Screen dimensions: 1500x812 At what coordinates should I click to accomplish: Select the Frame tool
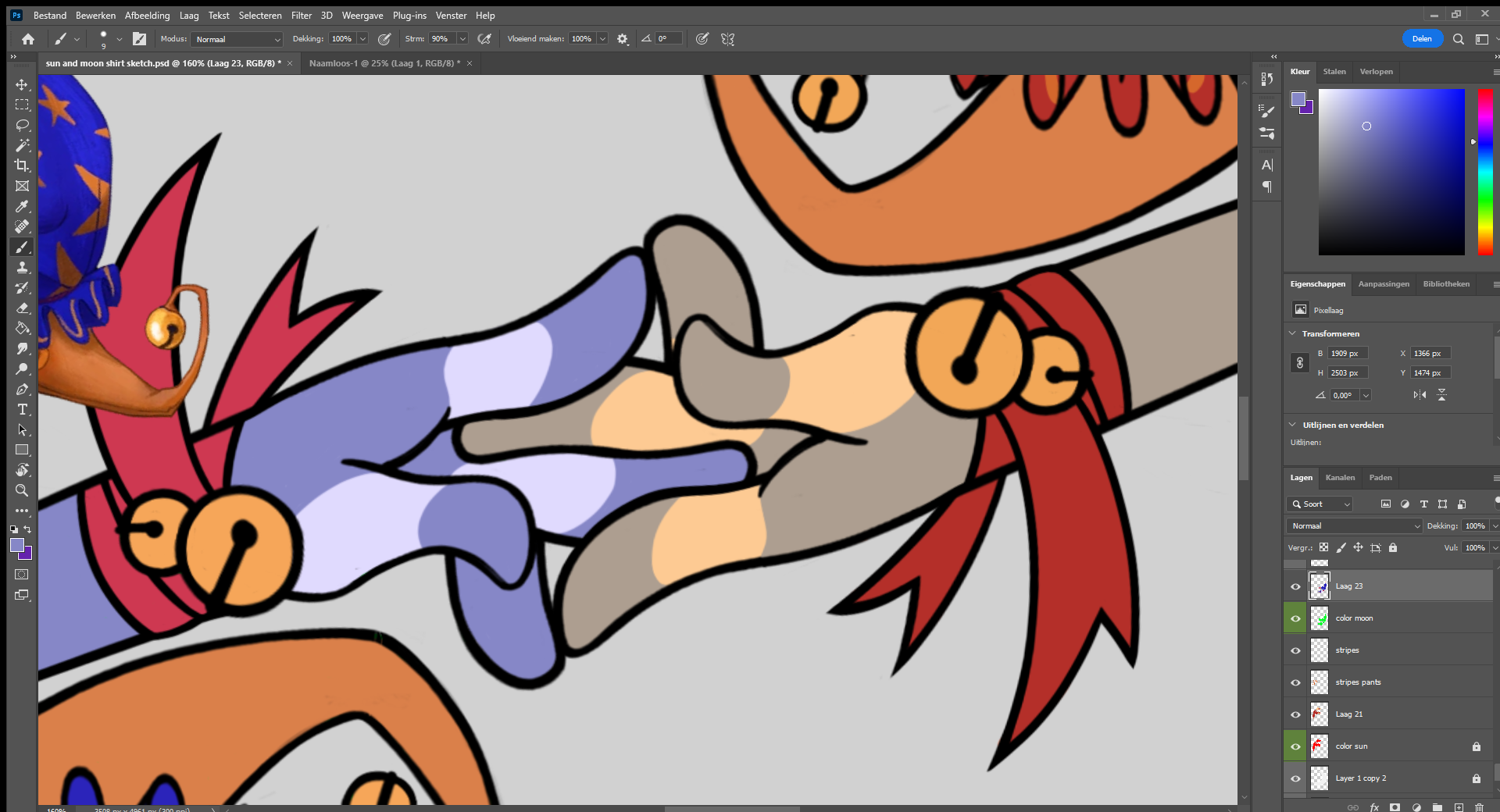click(22, 186)
